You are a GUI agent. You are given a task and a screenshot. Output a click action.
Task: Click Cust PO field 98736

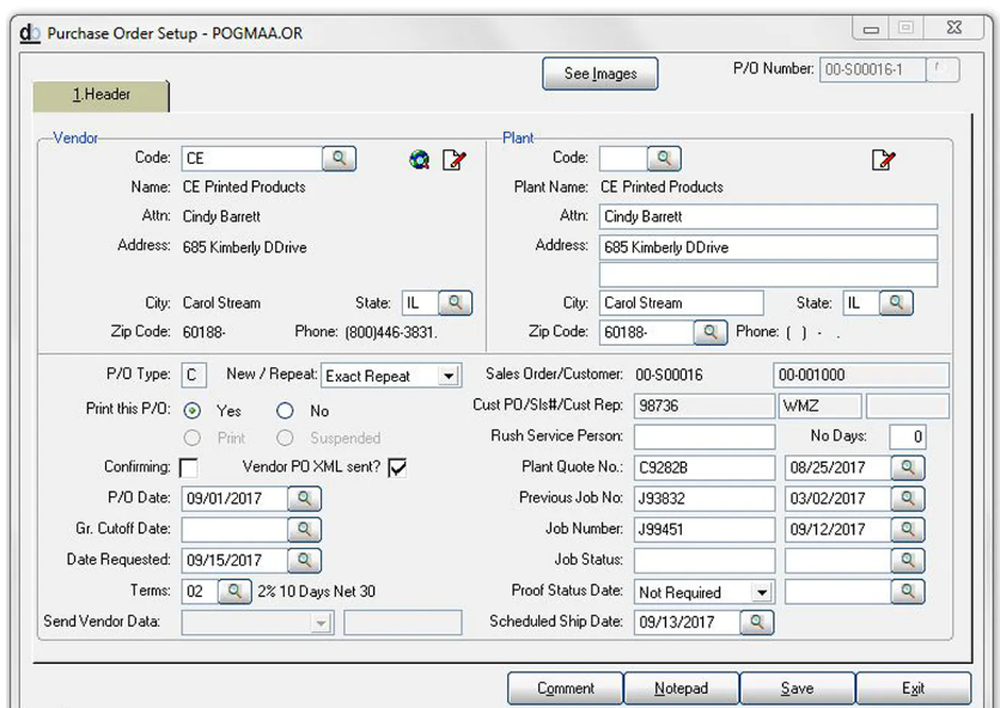click(x=705, y=406)
